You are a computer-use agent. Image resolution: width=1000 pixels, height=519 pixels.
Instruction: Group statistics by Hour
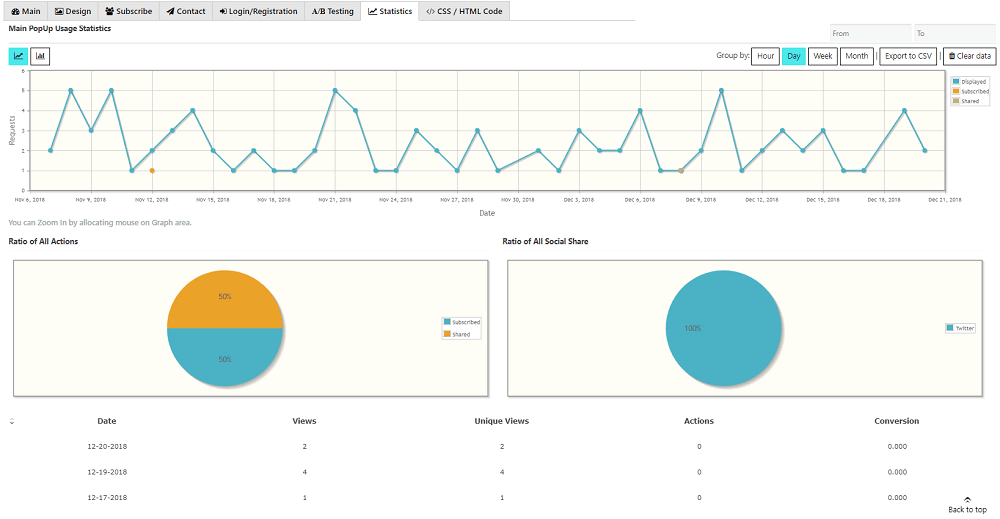(766, 56)
